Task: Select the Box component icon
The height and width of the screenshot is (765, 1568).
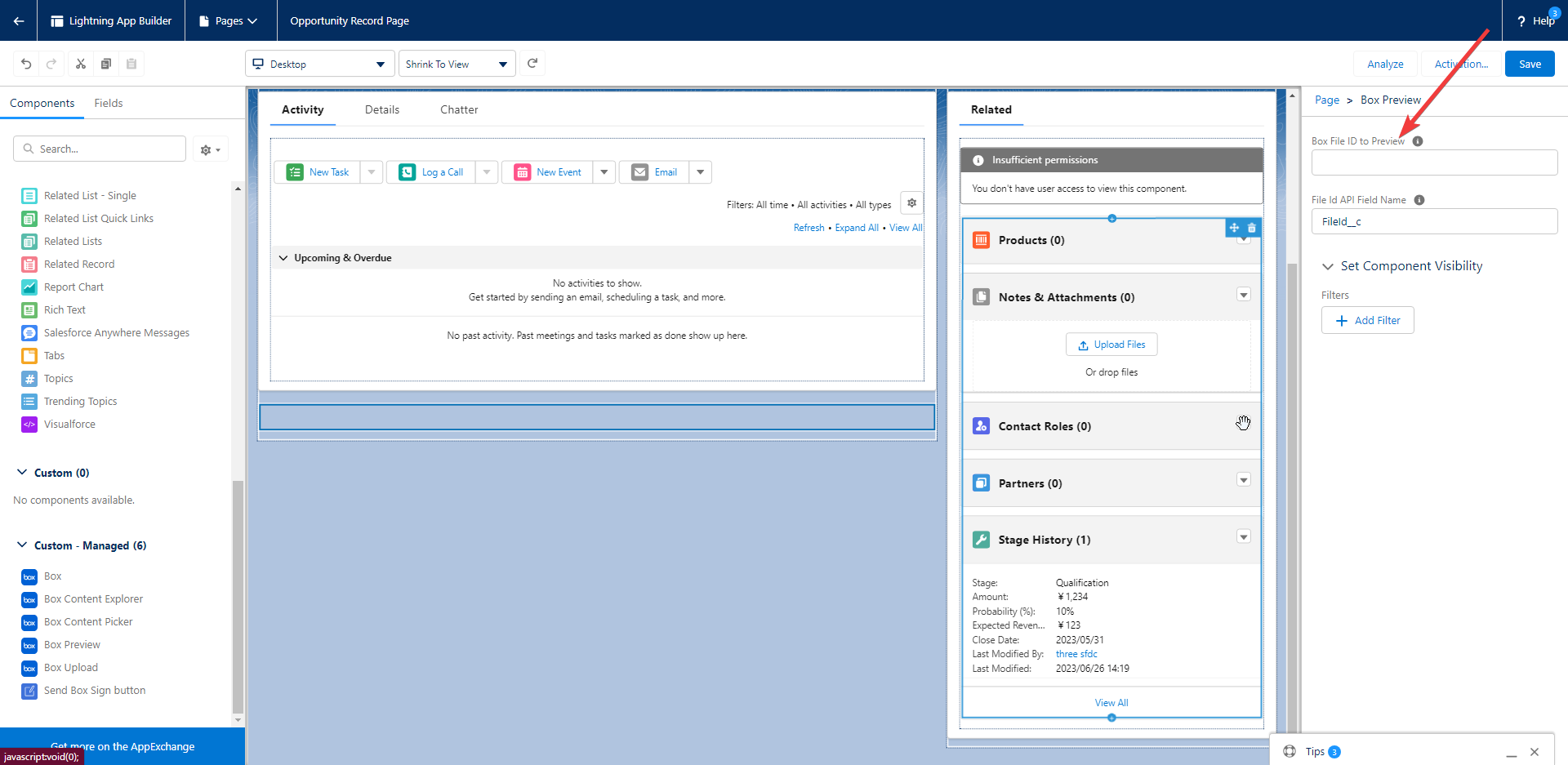Action: coord(29,577)
